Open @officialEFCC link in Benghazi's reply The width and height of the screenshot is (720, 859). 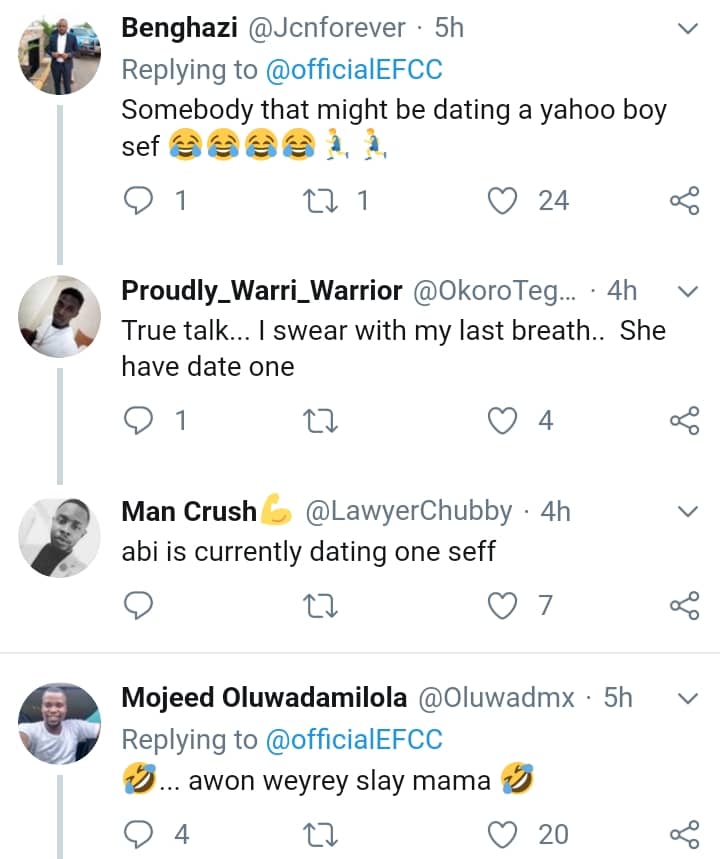pyautogui.click(x=352, y=69)
